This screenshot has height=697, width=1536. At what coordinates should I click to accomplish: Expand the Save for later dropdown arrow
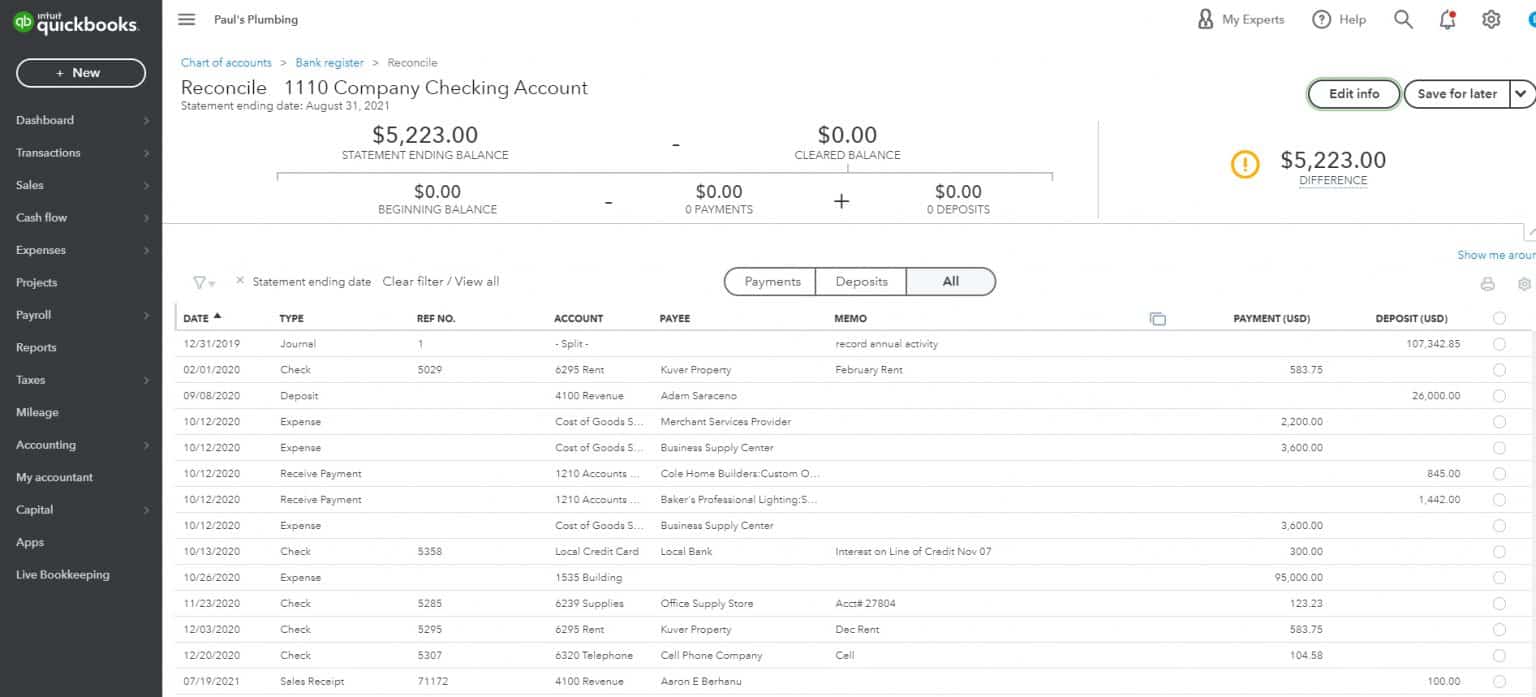(x=1522, y=93)
